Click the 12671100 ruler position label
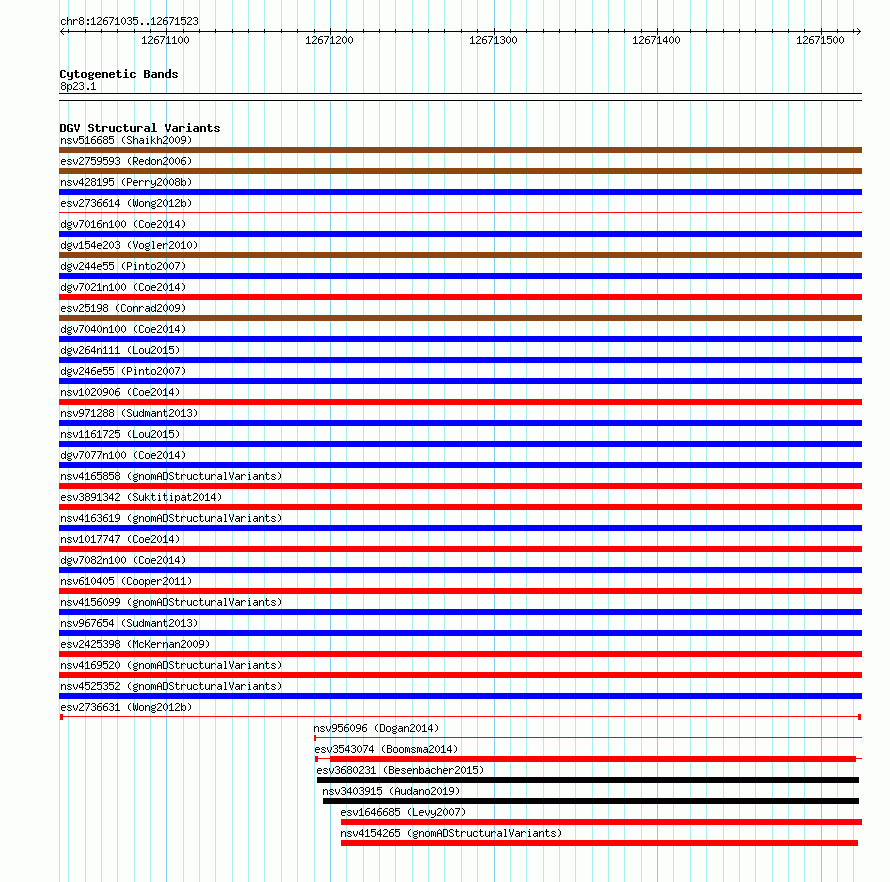The width and height of the screenshot is (890, 882). click(165, 40)
